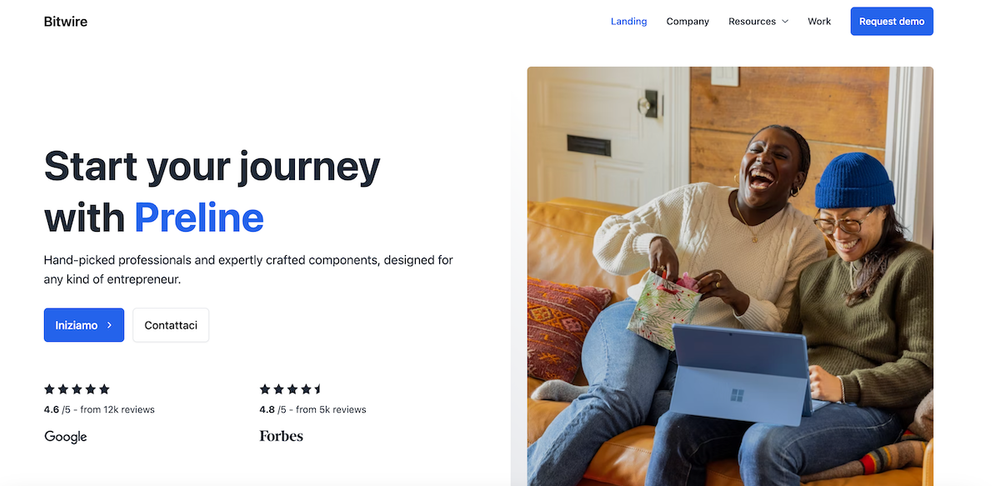Viewport: 1000px width, 486px height.
Task: Click the half star in Forbes rating
Action: point(318,389)
